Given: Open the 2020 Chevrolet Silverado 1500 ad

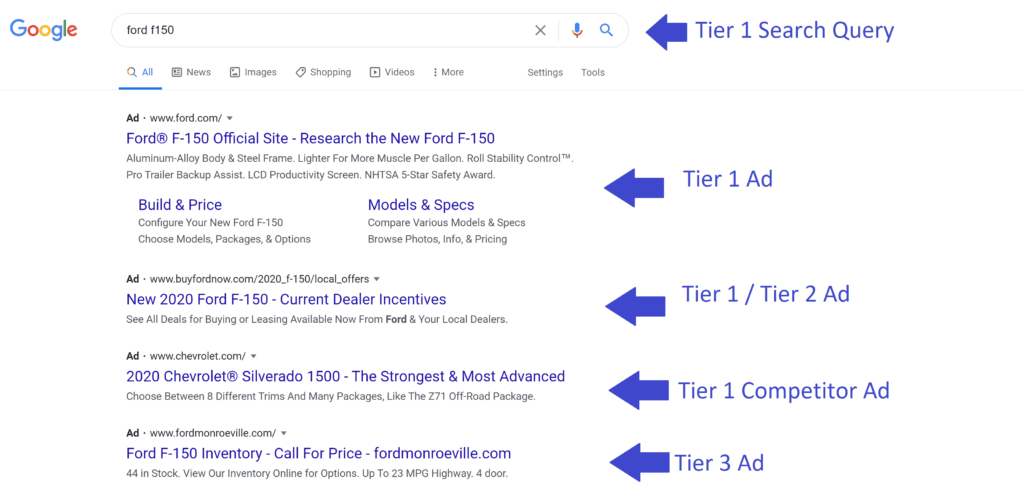Looking at the screenshot, I should pos(345,376).
